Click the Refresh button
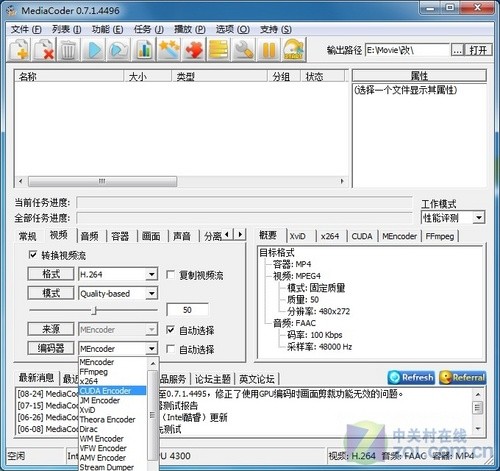This screenshot has width=500, height=471. tap(411, 377)
